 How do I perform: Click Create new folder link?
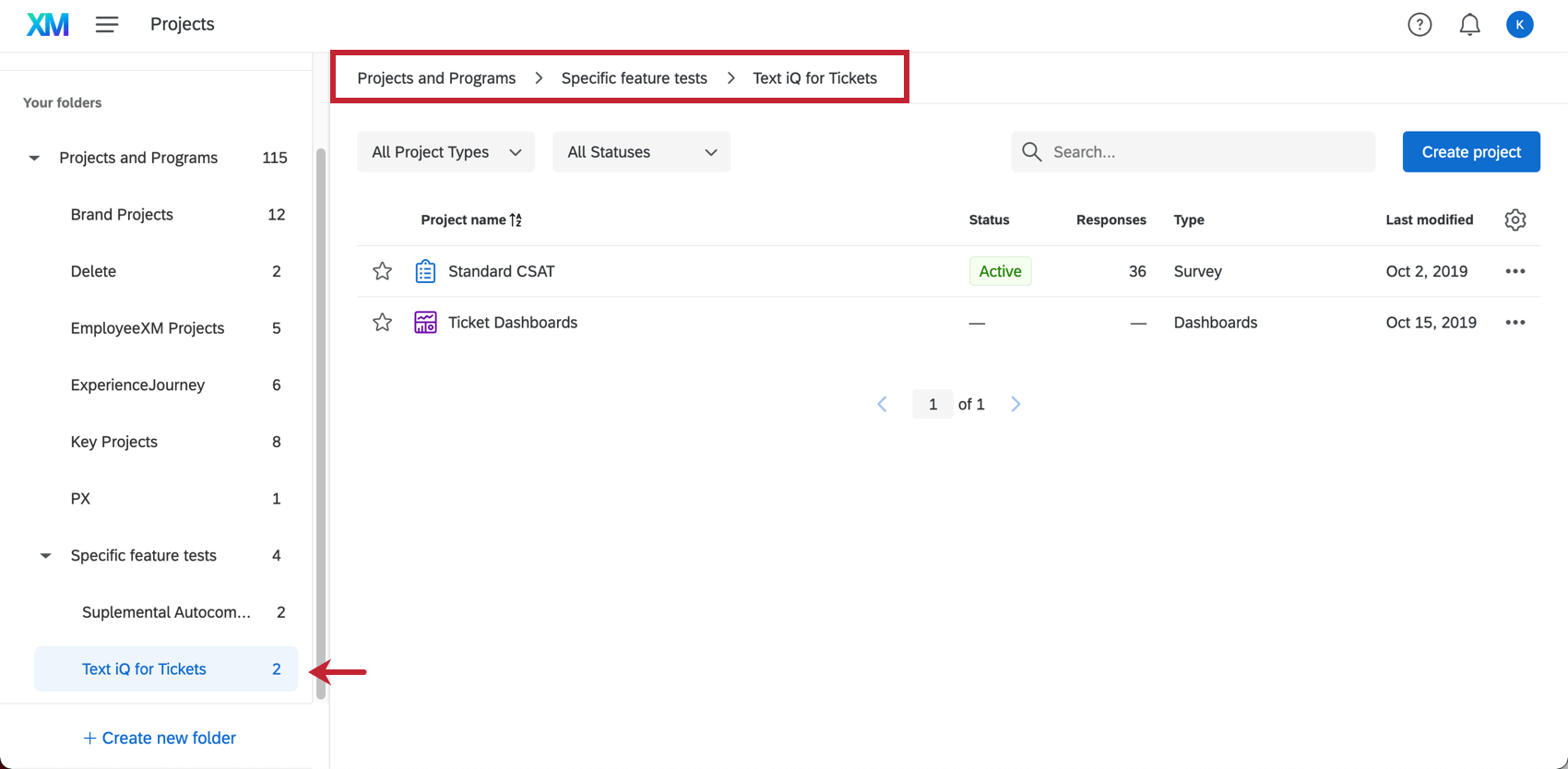(160, 738)
